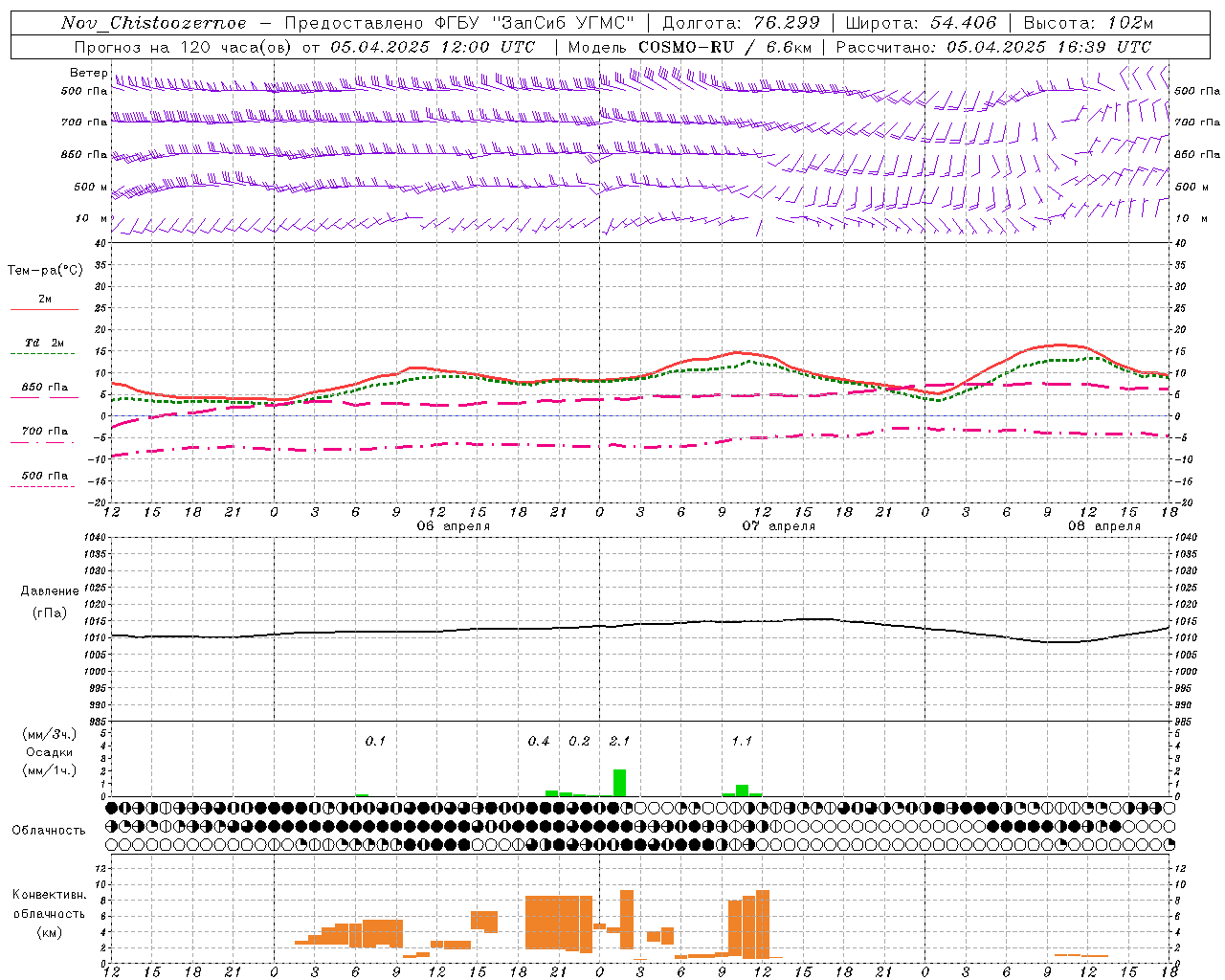Click the "Тем-ра(°C)" temperature label
Viewport: 1225px width, 980px height.
[x=45, y=271]
